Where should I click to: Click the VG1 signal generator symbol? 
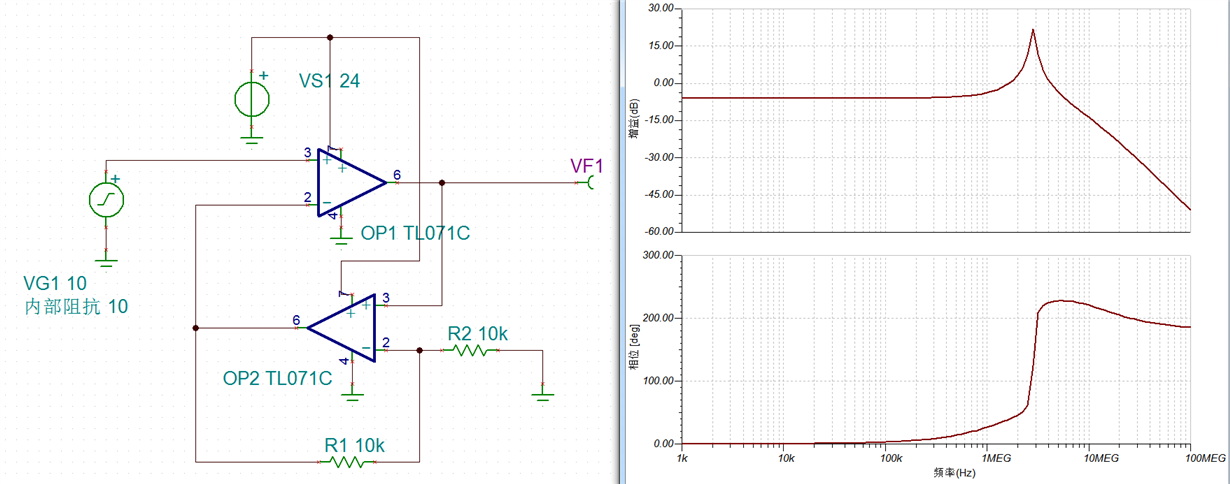point(106,200)
